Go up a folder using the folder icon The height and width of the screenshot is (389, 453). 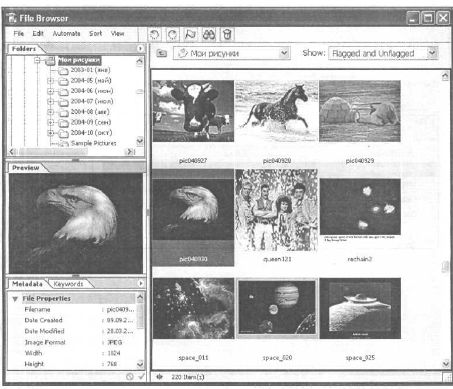point(162,53)
